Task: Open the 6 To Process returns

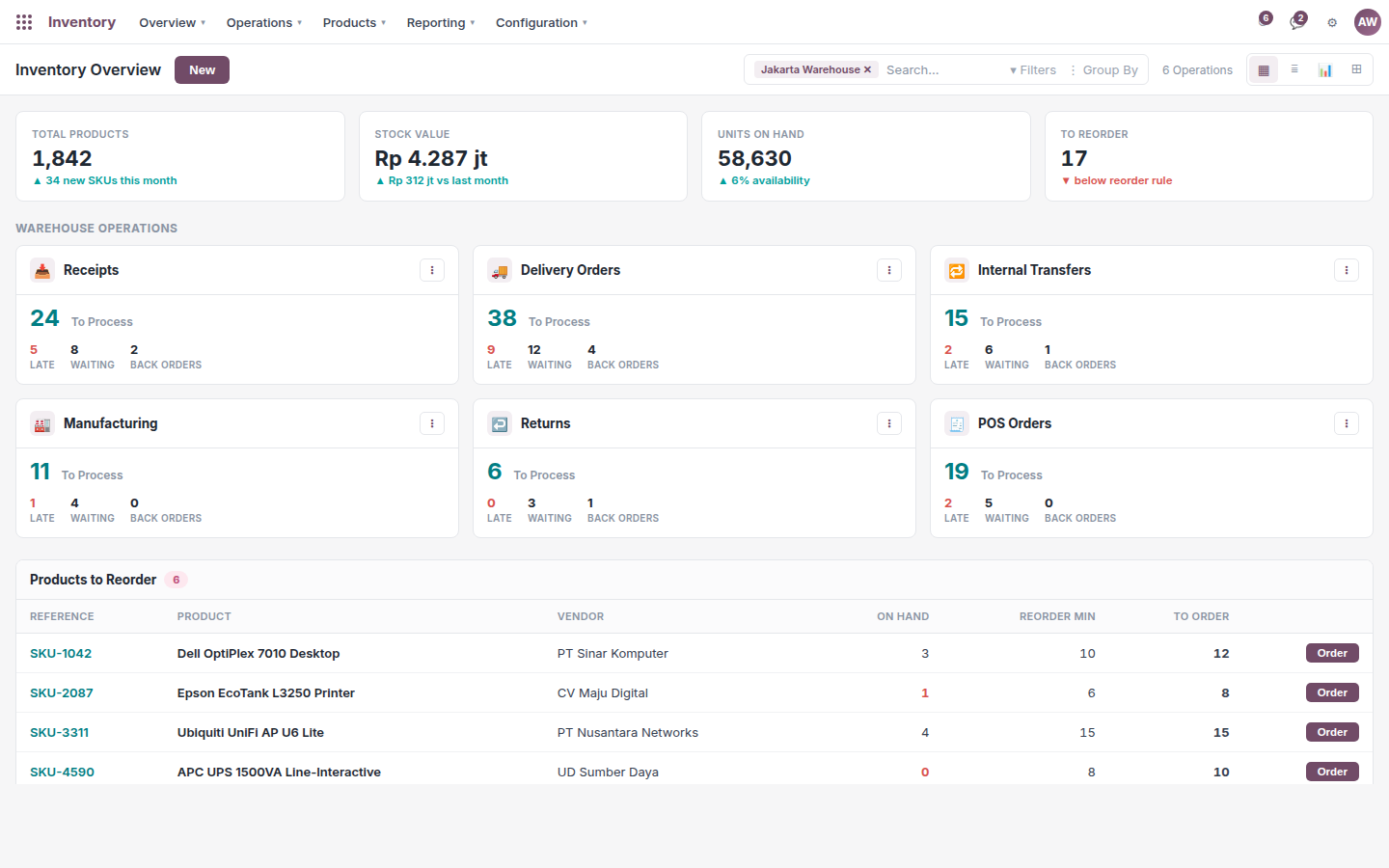Action: (531, 472)
